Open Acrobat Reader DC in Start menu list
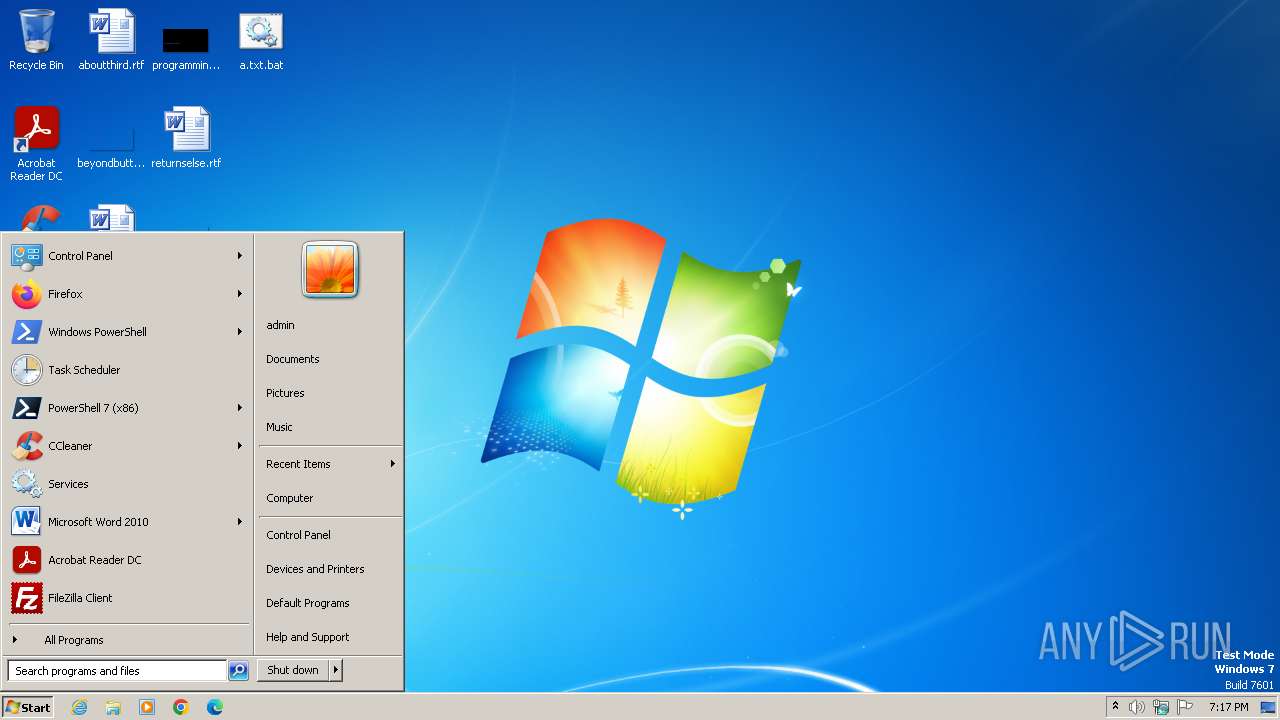The image size is (1280, 720). (127, 560)
